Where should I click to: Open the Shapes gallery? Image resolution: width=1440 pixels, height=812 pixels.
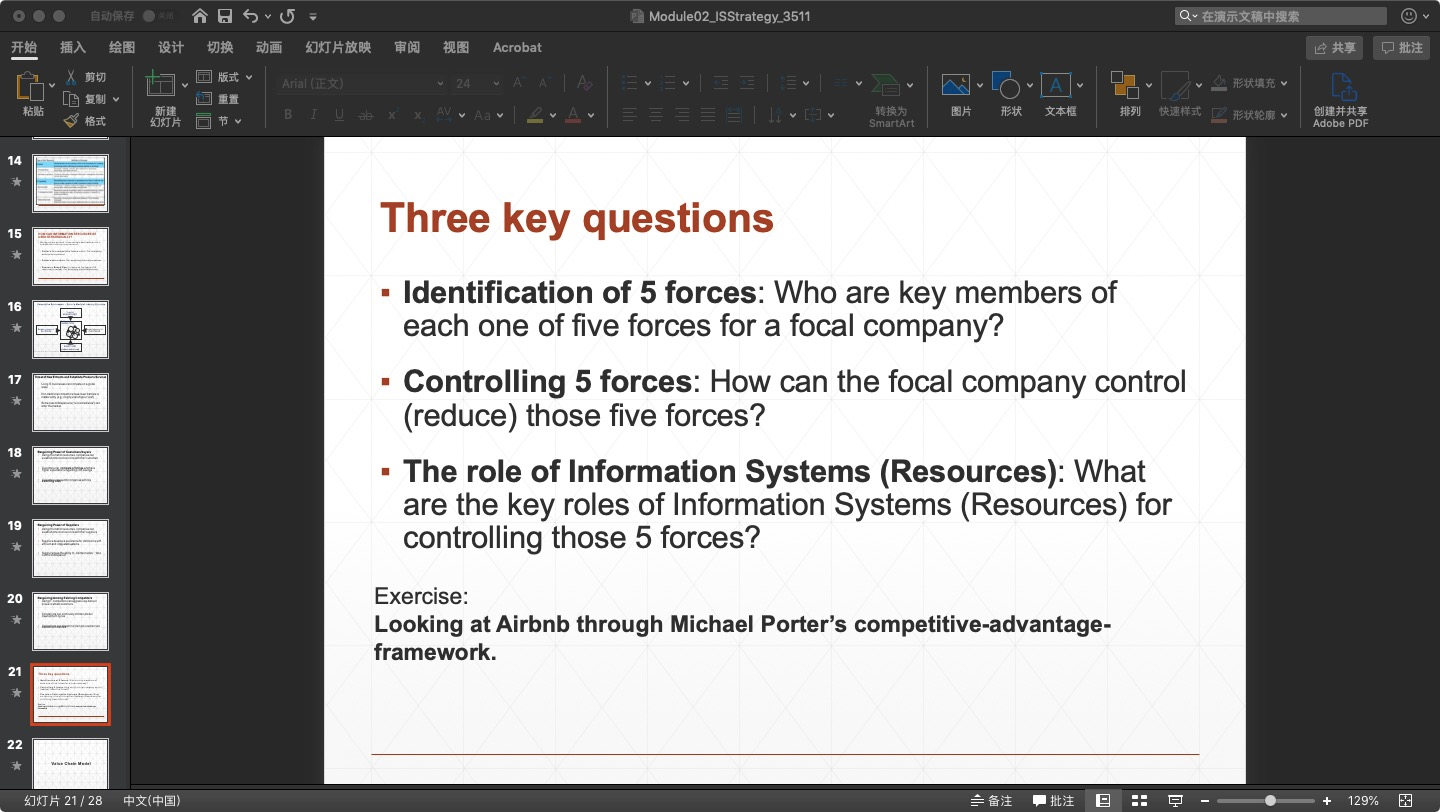(x=1009, y=95)
